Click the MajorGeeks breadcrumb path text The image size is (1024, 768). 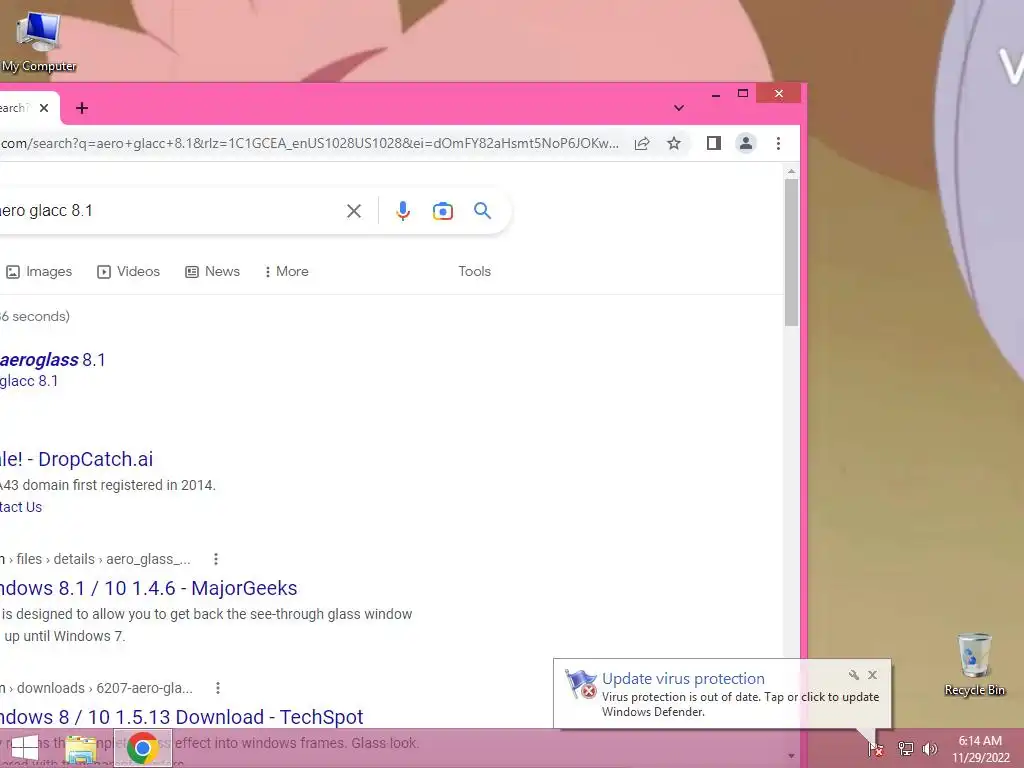click(x=95, y=559)
